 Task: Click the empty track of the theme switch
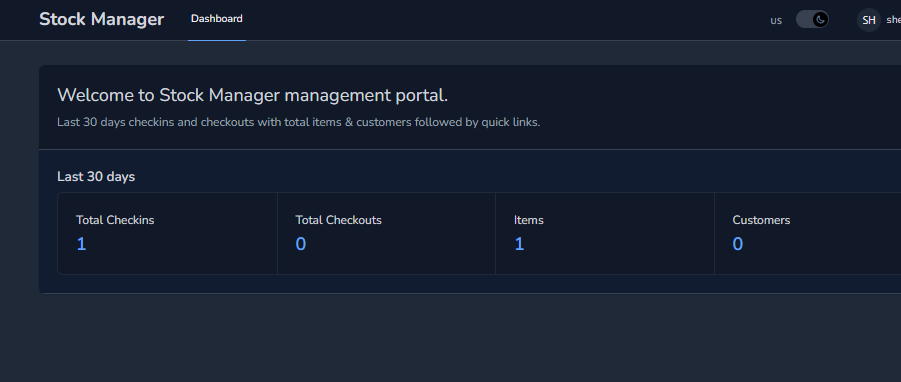click(x=804, y=20)
